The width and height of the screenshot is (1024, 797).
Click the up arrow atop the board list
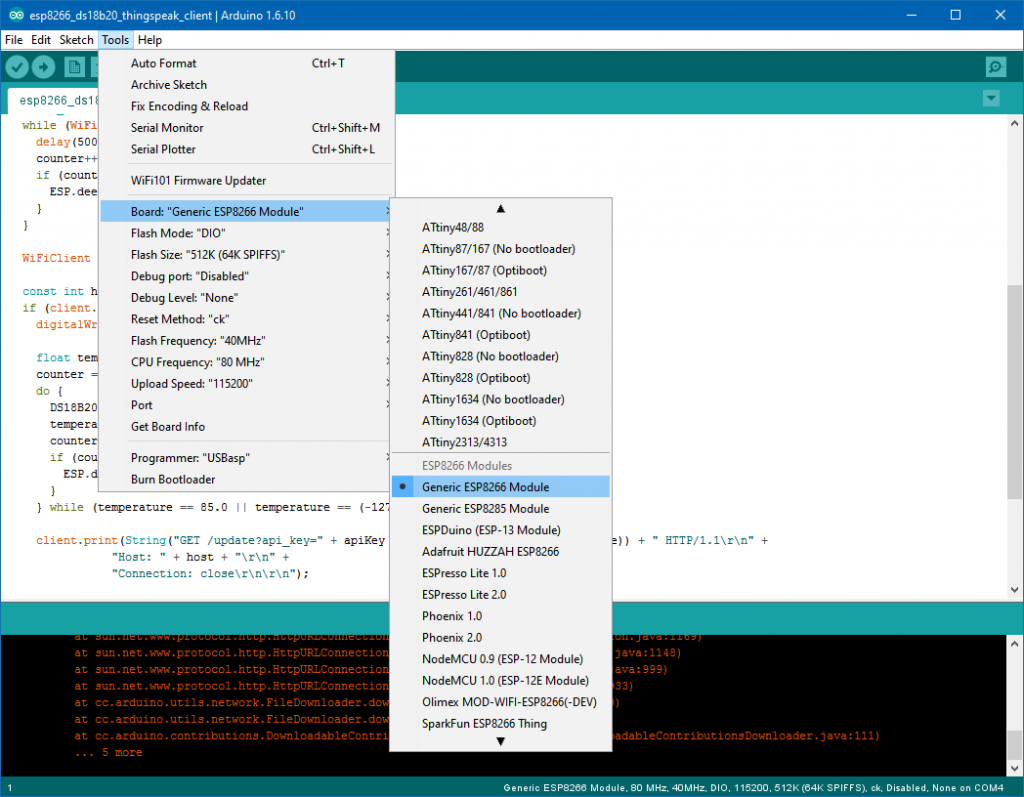pyautogui.click(x=501, y=208)
